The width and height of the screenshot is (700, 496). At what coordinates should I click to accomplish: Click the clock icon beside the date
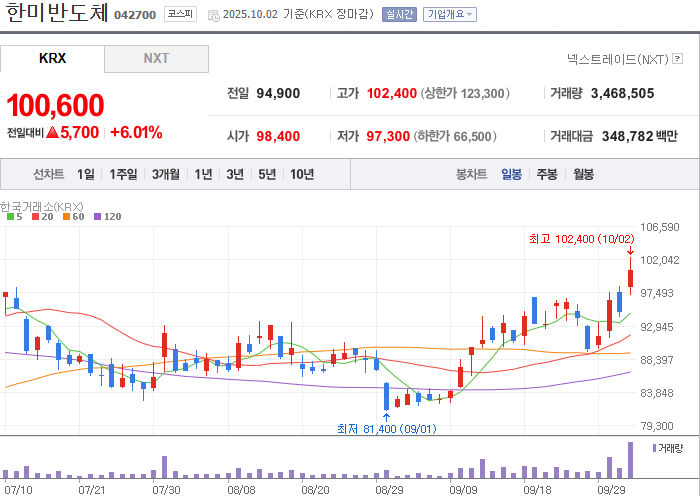pos(213,15)
